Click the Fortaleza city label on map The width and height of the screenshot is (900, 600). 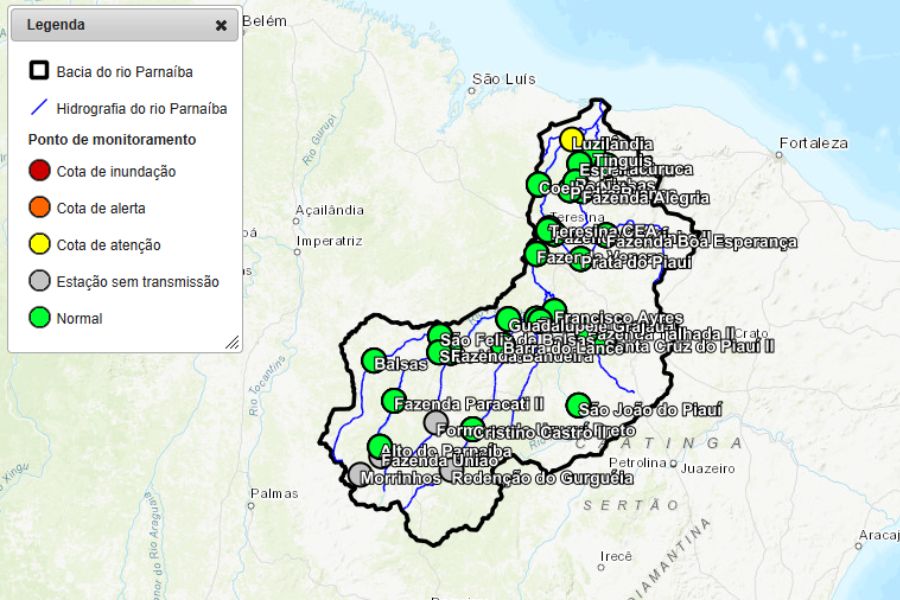[813, 143]
